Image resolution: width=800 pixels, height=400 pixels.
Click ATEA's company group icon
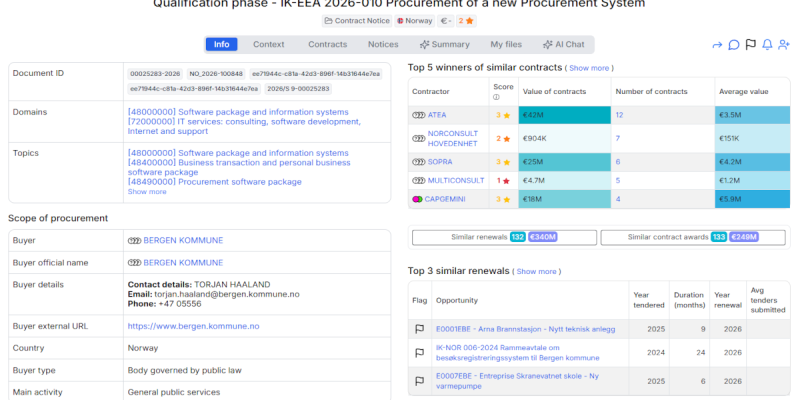419,115
